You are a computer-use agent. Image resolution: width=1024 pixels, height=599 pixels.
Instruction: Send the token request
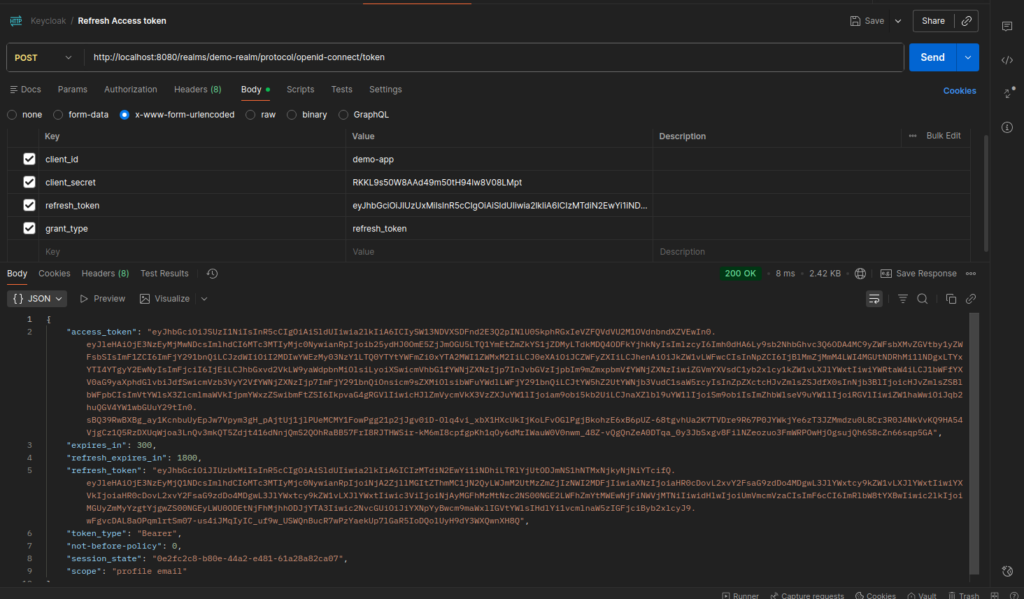(932, 57)
